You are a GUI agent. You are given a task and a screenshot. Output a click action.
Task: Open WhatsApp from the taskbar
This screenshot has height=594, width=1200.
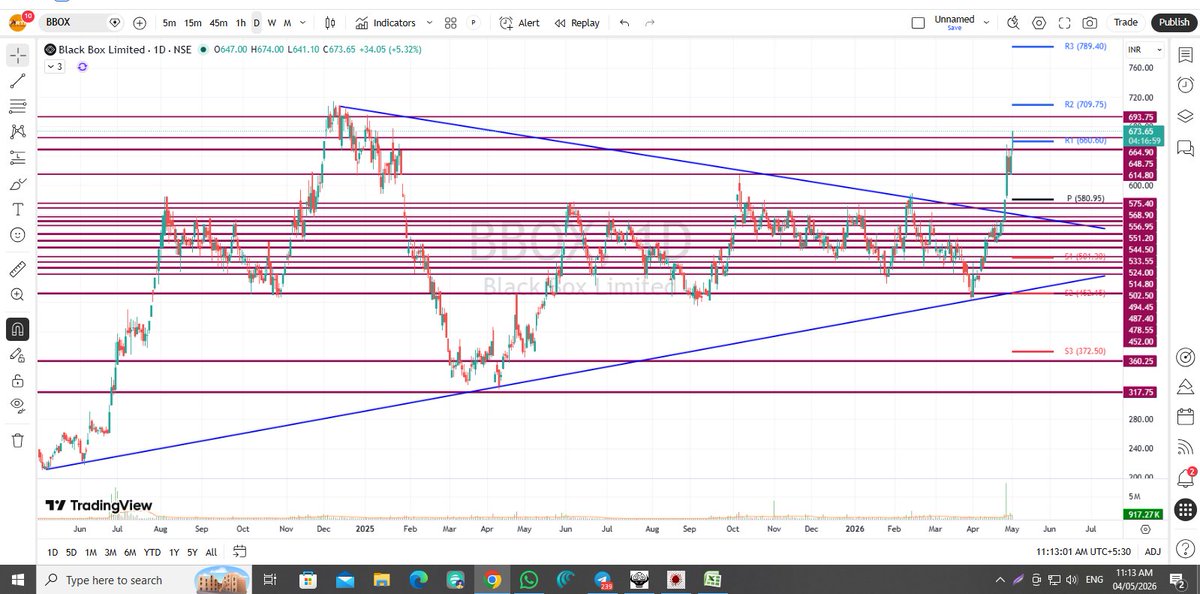529,580
